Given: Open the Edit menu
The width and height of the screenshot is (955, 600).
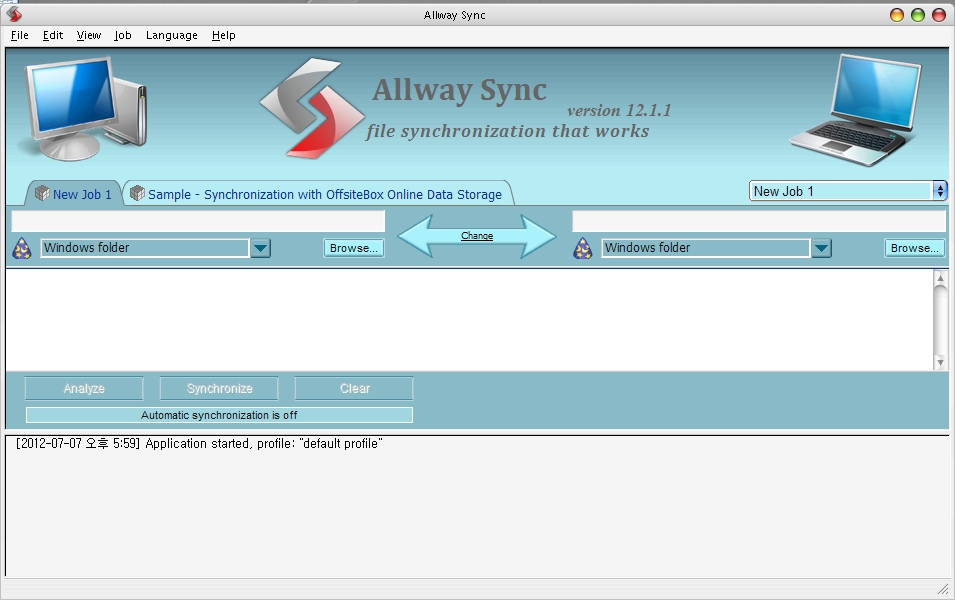Looking at the screenshot, I should coord(53,35).
